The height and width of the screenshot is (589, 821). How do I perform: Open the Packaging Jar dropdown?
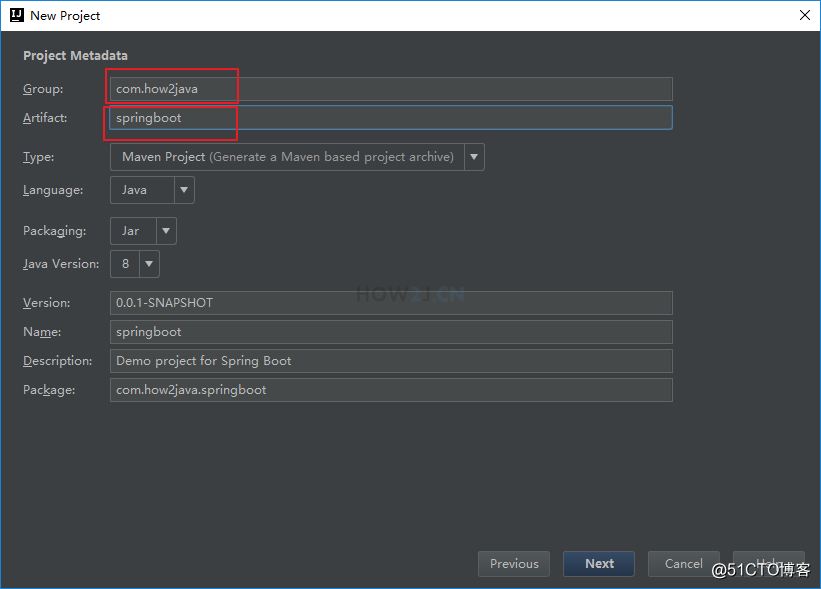coord(143,231)
